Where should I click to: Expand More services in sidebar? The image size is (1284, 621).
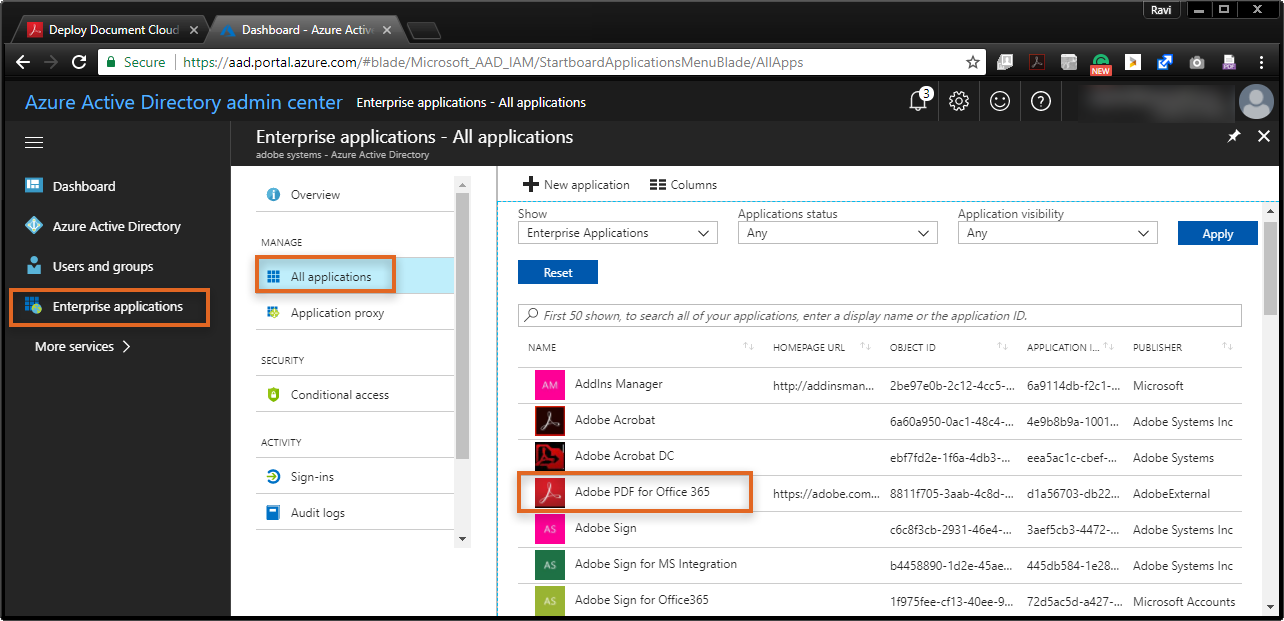(83, 347)
